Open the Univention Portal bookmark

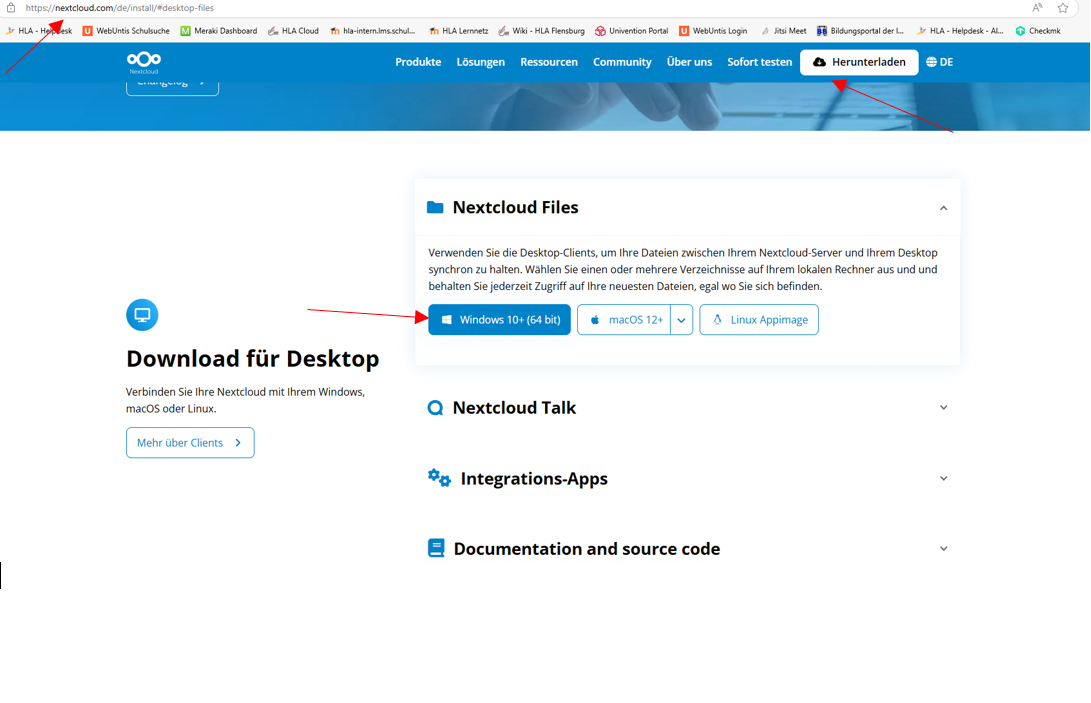pyautogui.click(x=631, y=31)
